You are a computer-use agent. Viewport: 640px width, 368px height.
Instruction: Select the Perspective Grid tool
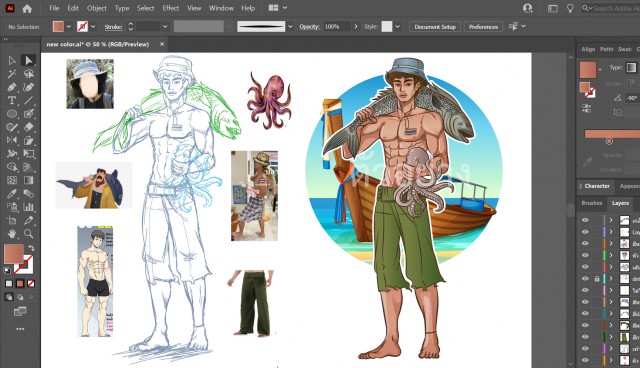28,167
